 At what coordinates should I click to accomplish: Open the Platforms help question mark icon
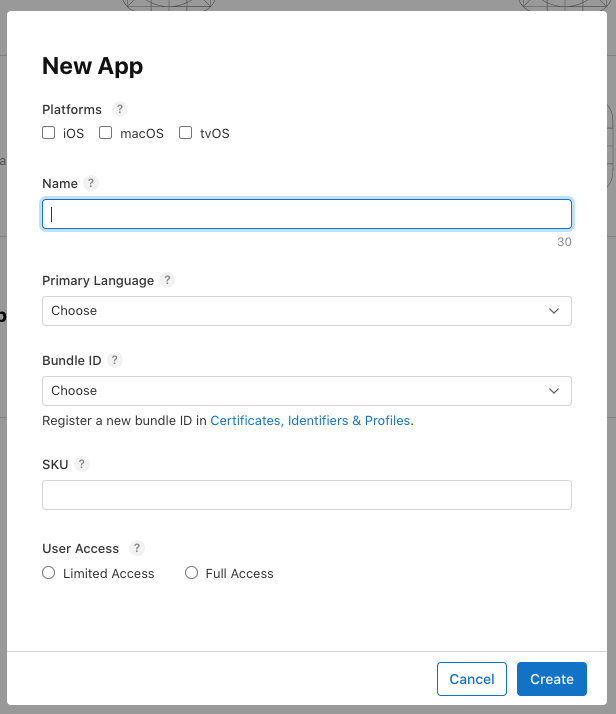pos(120,109)
